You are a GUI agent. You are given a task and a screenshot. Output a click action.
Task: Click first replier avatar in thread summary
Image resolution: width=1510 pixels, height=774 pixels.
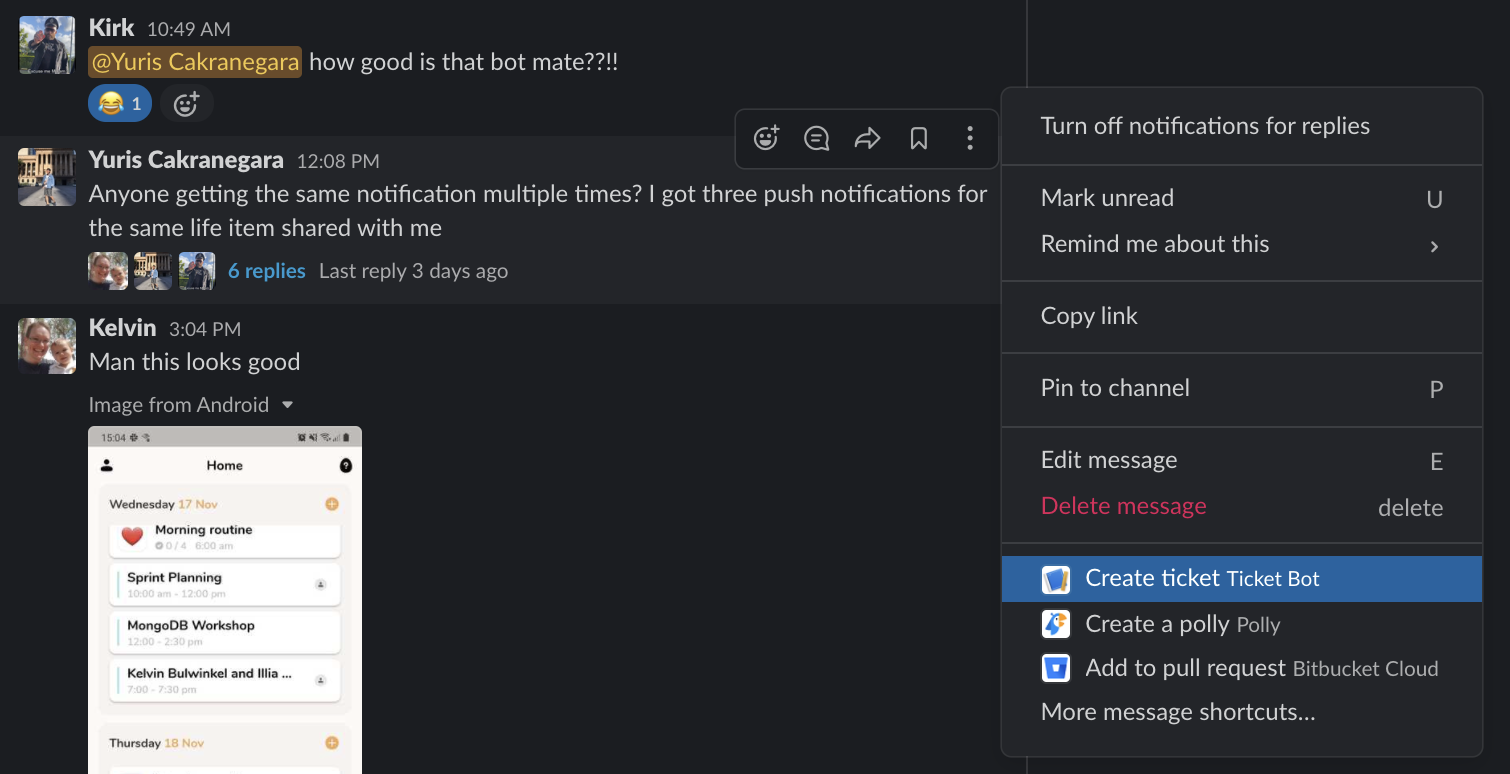(108, 271)
